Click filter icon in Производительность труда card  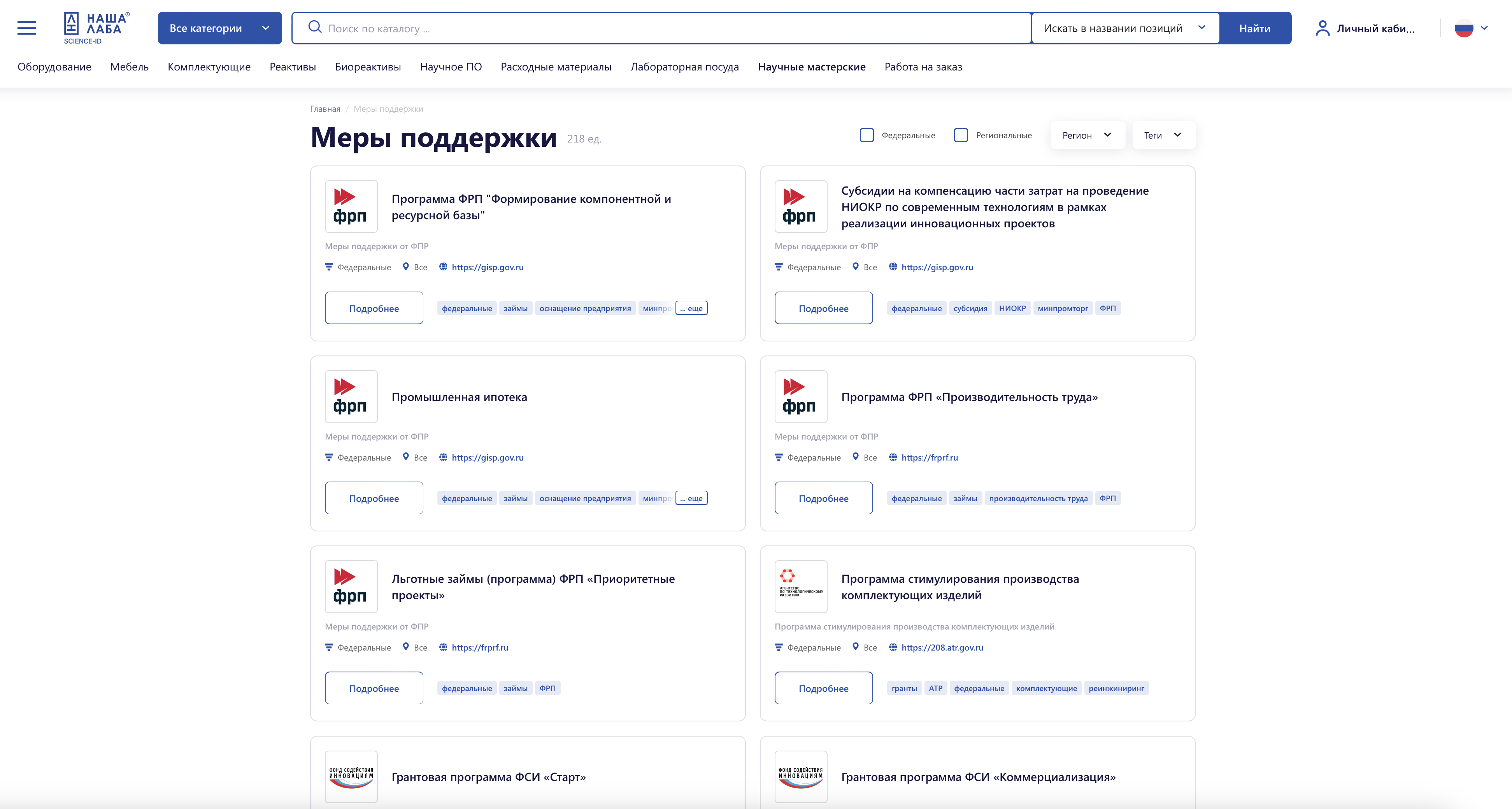point(778,457)
